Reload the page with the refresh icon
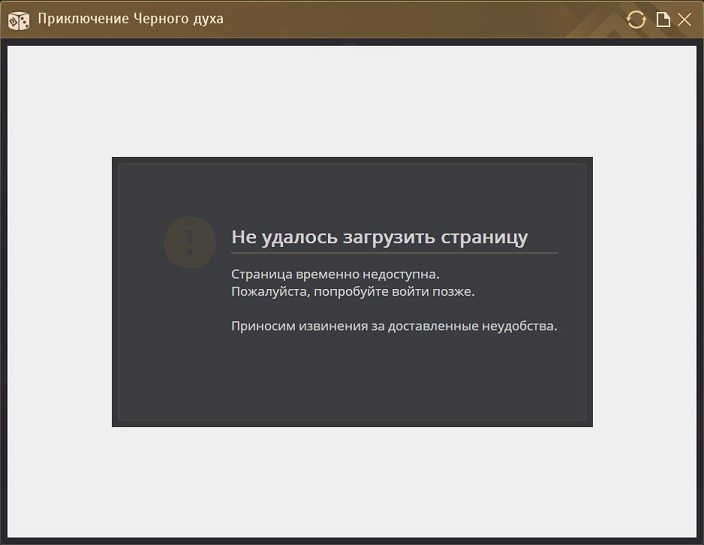Screen dimensions: 704x545 [x=636, y=19]
